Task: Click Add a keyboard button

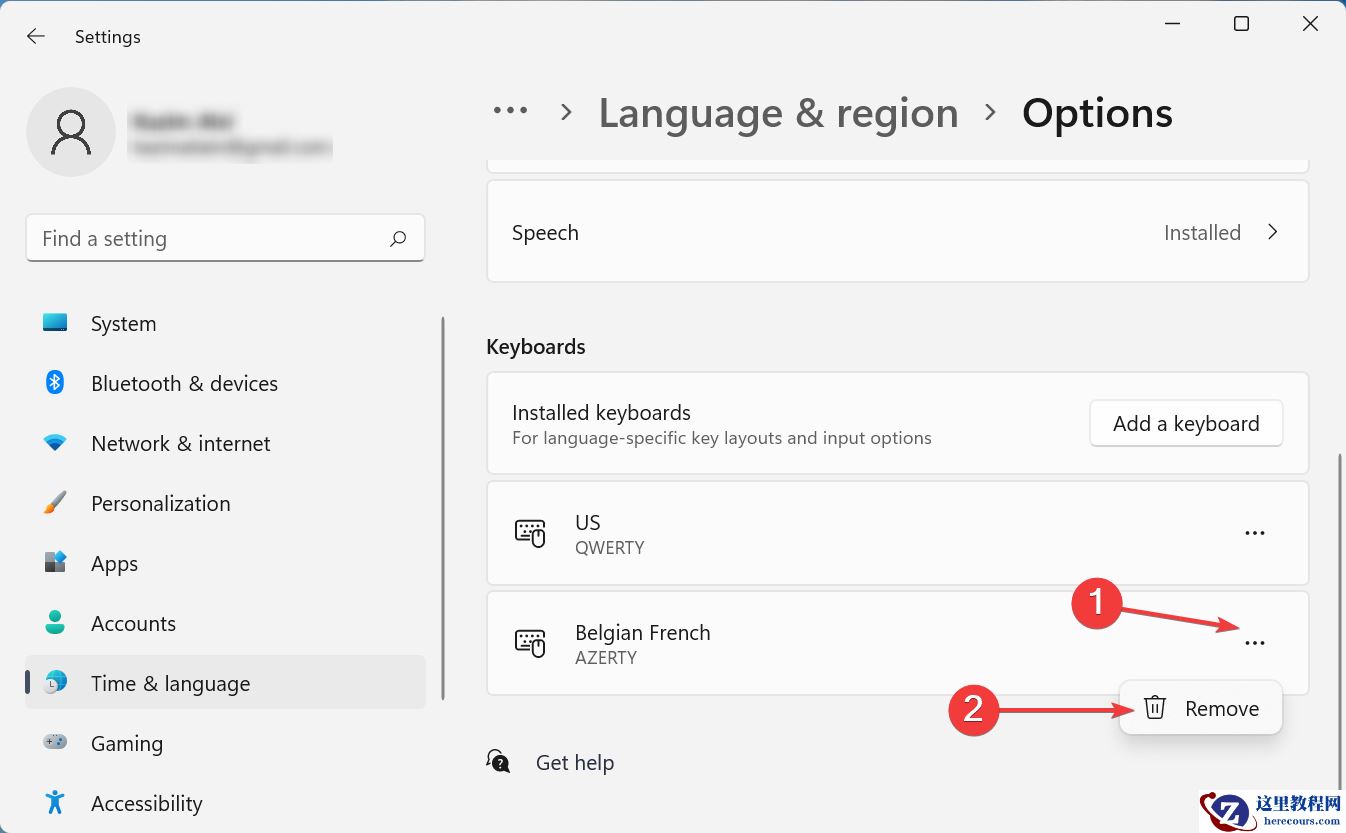Action: (1185, 424)
